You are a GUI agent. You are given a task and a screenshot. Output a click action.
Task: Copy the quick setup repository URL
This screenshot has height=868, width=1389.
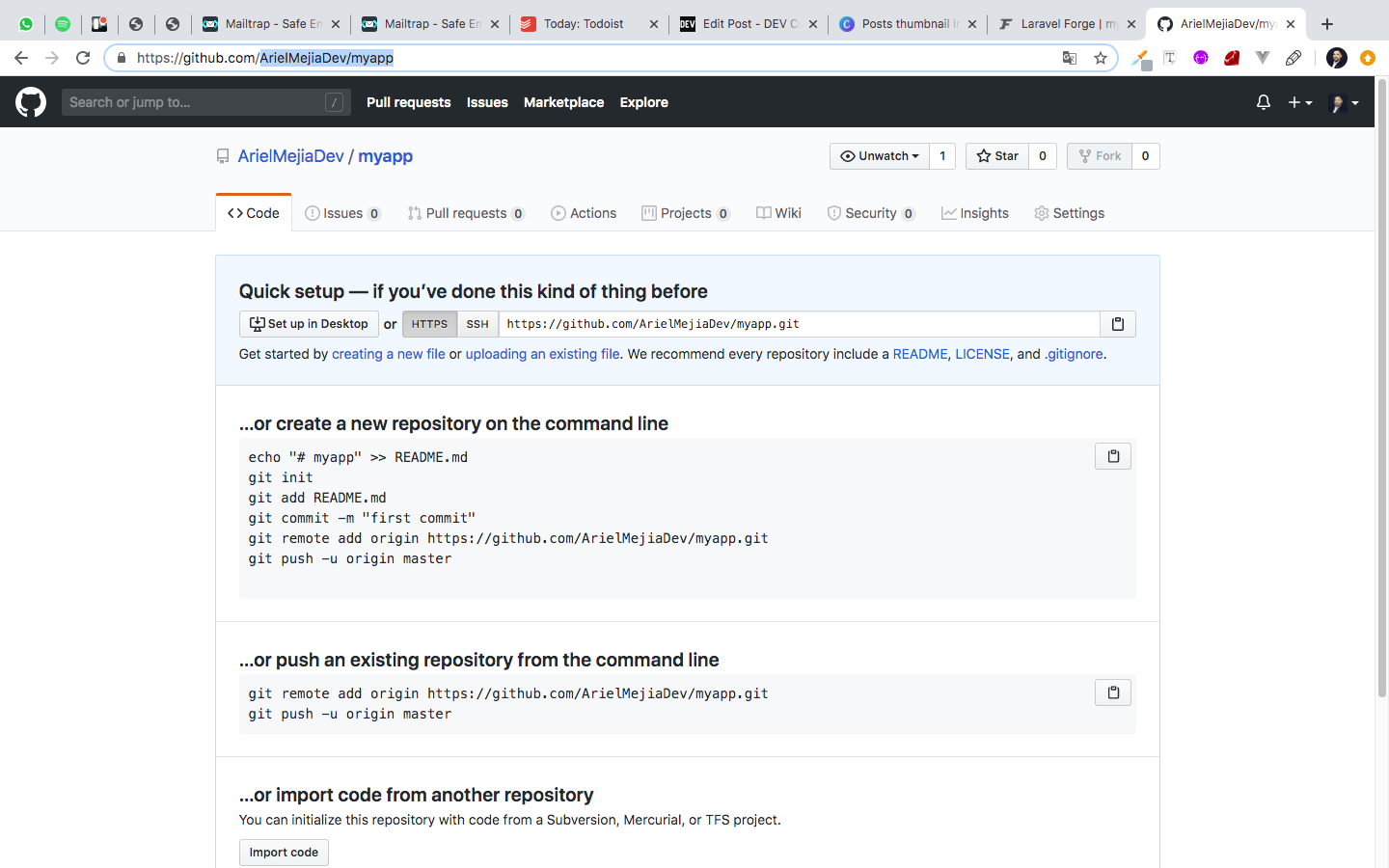1118,324
